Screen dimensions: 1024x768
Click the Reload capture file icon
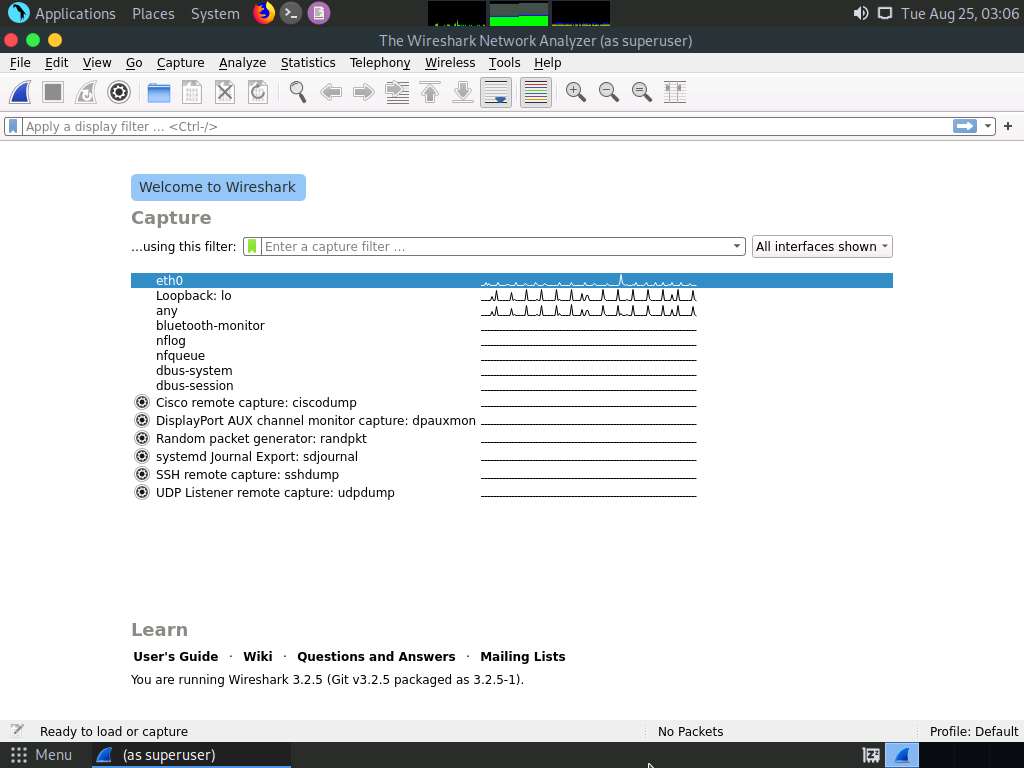coord(258,92)
